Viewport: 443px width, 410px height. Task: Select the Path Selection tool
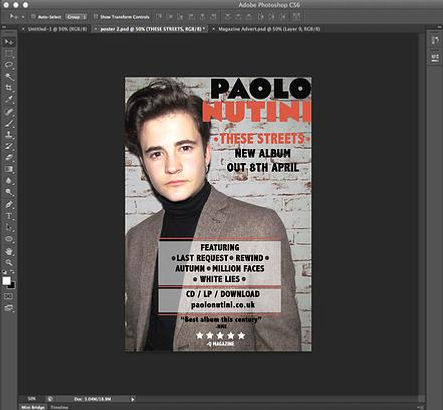click(9, 227)
